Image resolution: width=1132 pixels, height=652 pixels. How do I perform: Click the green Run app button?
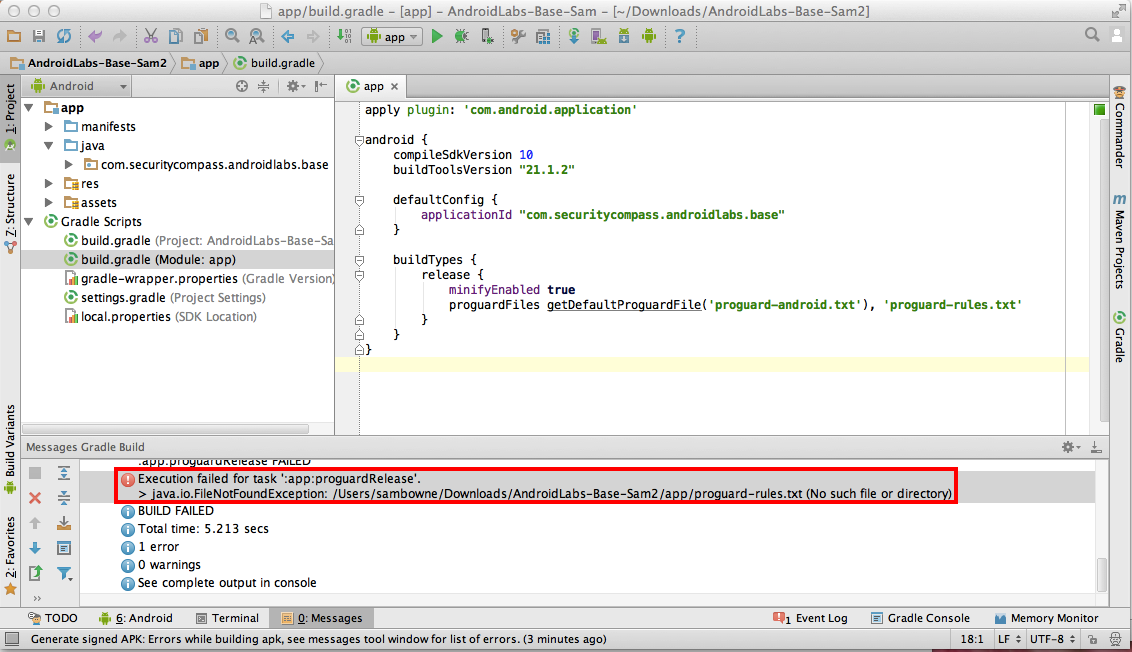coord(437,36)
